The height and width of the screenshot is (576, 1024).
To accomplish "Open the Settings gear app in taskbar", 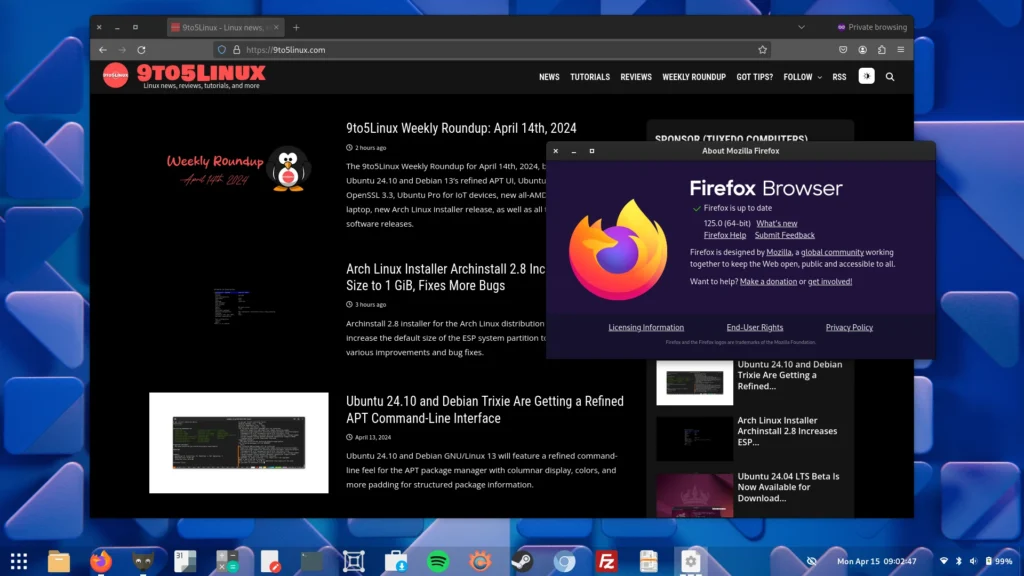I will pyautogui.click(x=690, y=561).
